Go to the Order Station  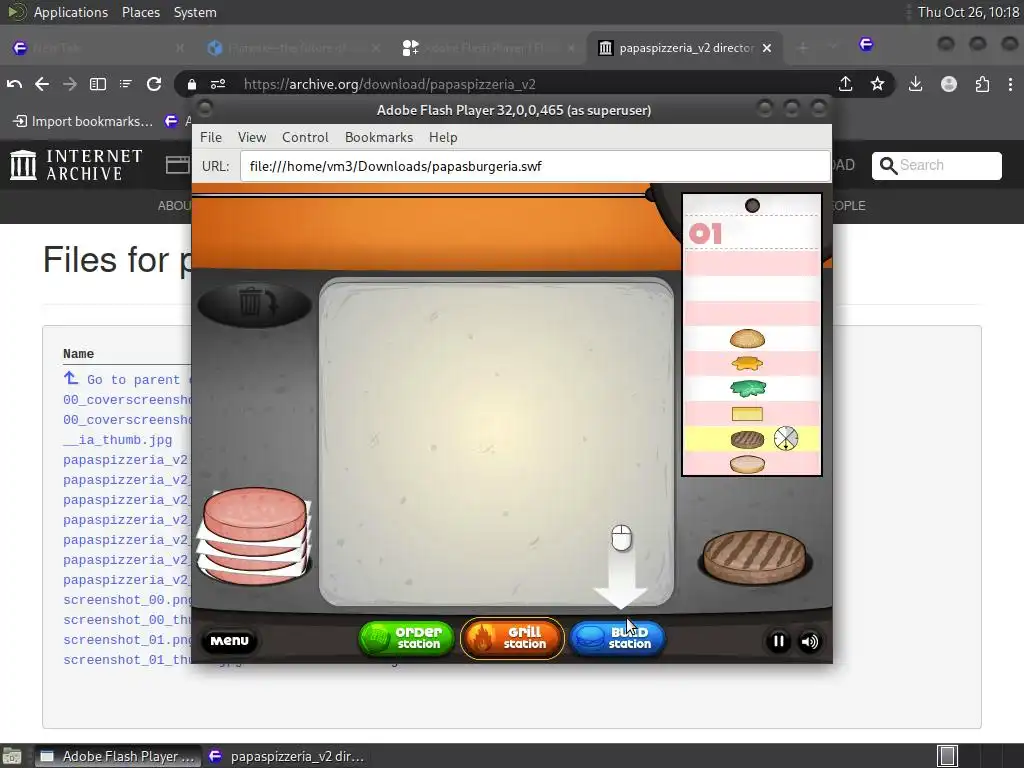[406, 638]
